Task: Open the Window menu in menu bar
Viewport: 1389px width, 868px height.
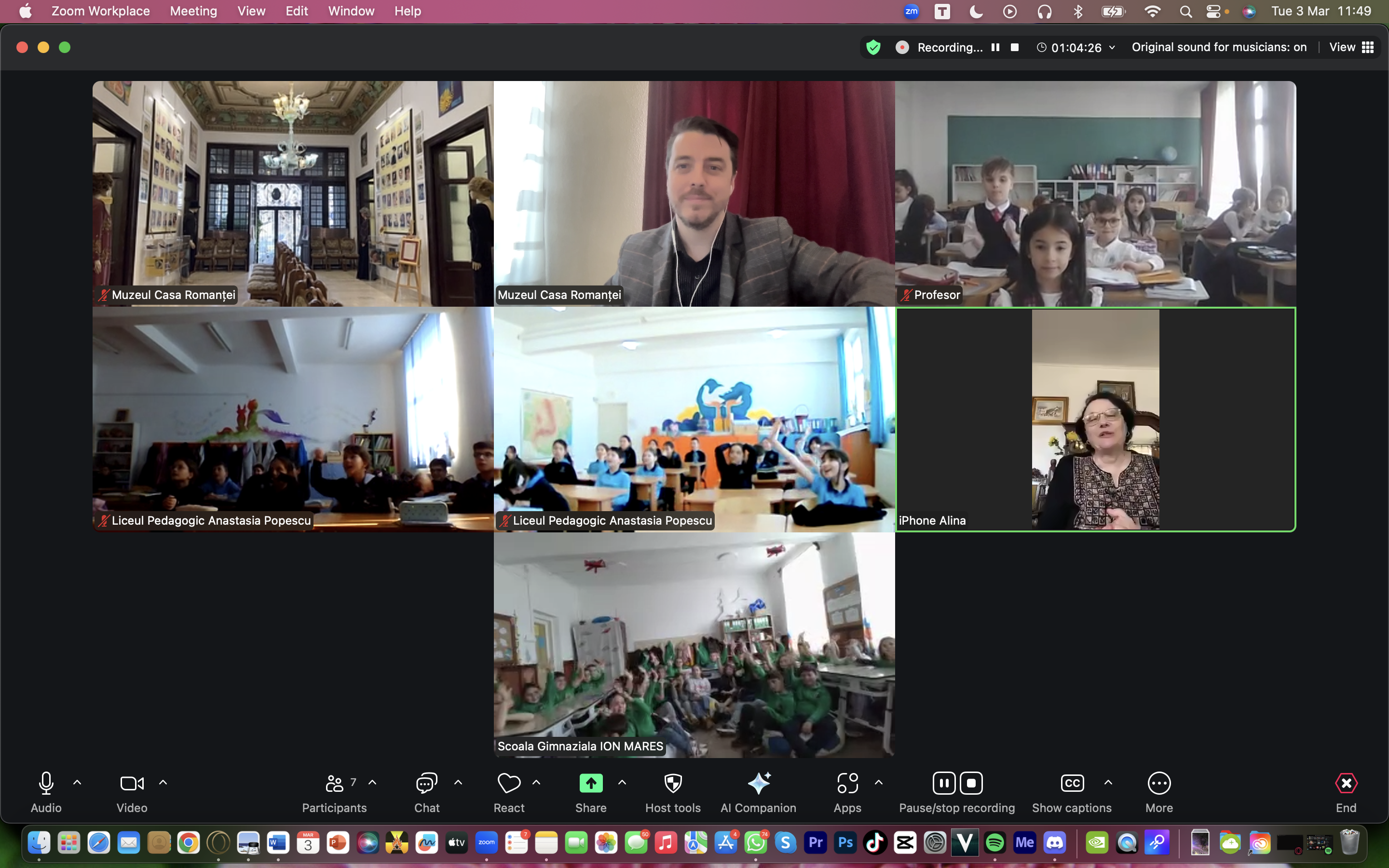Action: [351, 11]
